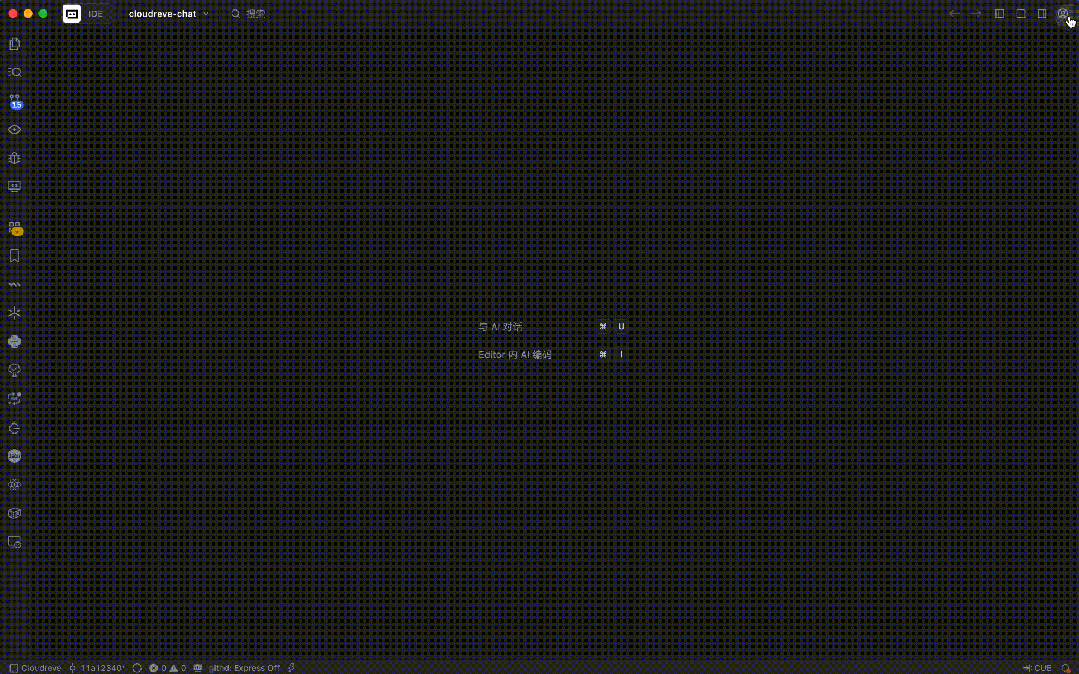Go forward with the right arrow
Image resolution: width=1079 pixels, height=674 pixels.
(x=976, y=14)
